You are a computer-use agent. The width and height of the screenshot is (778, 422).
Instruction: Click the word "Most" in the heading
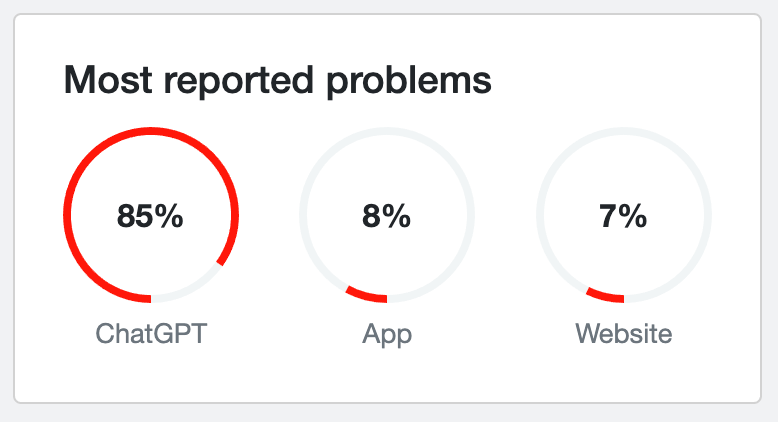click(x=108, y=80)
